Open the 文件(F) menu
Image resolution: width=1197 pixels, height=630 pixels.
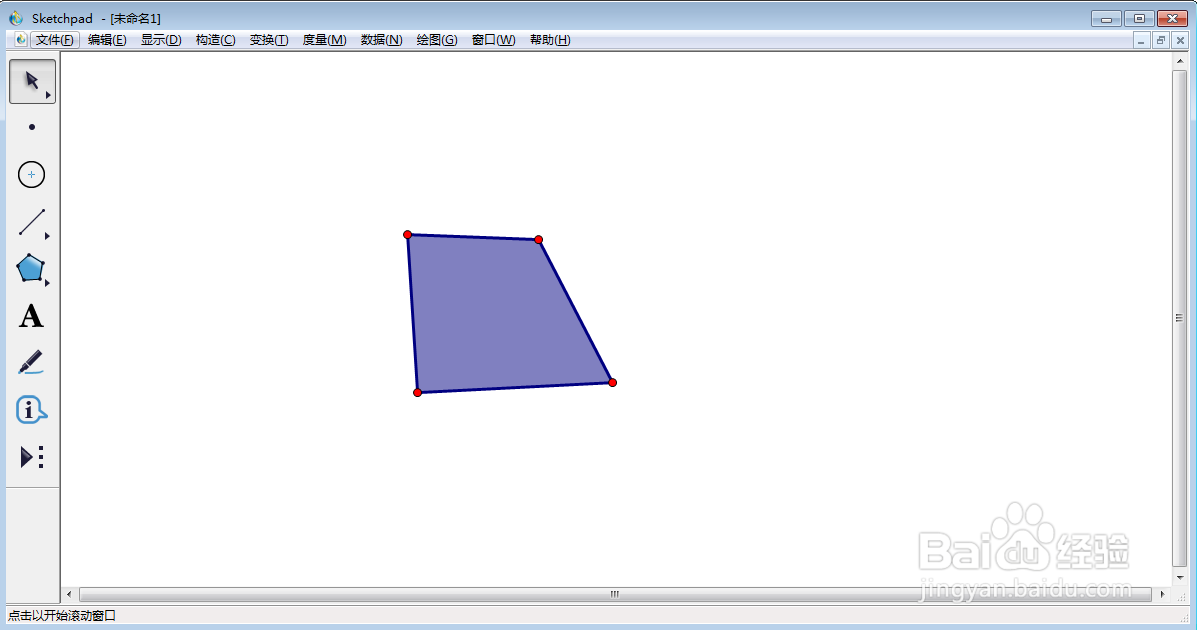point(55,40)
